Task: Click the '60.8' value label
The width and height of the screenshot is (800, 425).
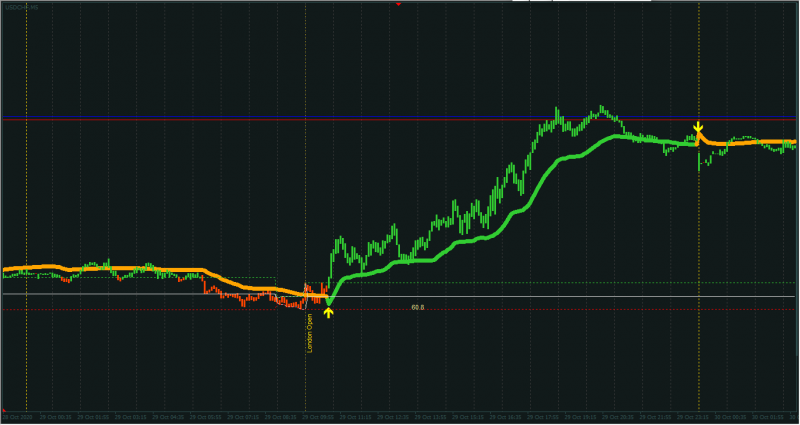Action: (418, 308)
